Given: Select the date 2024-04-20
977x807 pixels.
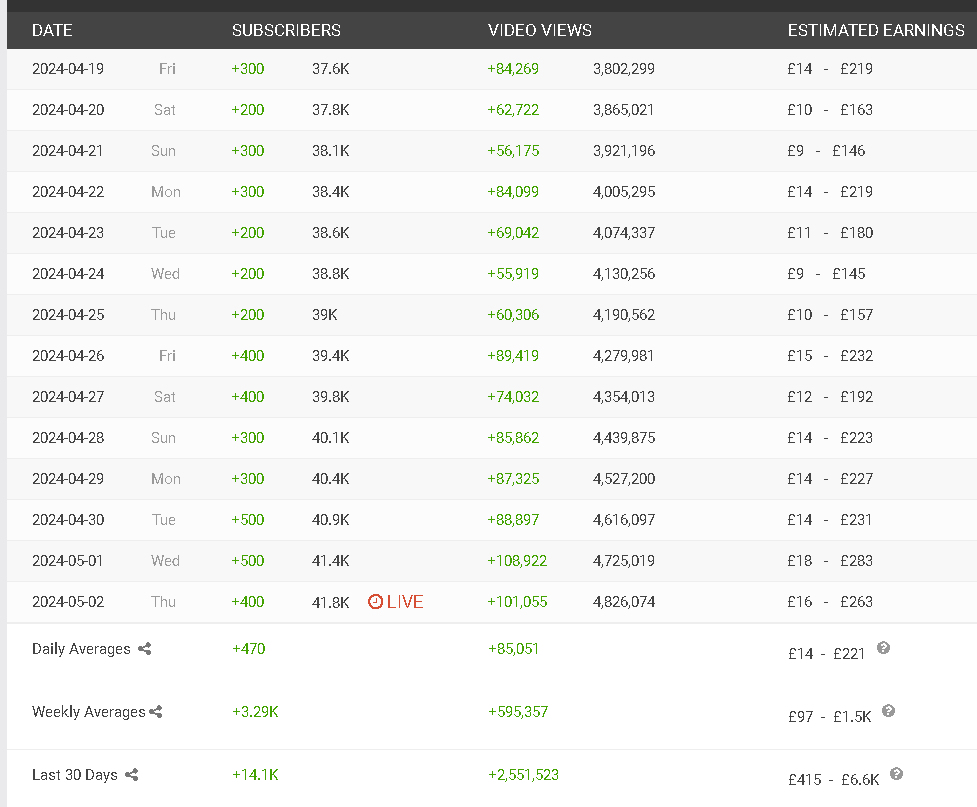Looking at the screenshot, I should click(68, 110).
